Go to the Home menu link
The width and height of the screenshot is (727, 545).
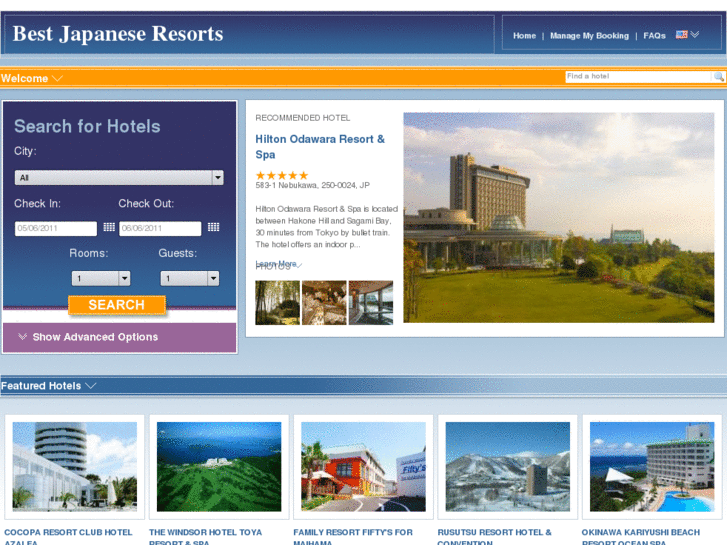tap(524, 36)
